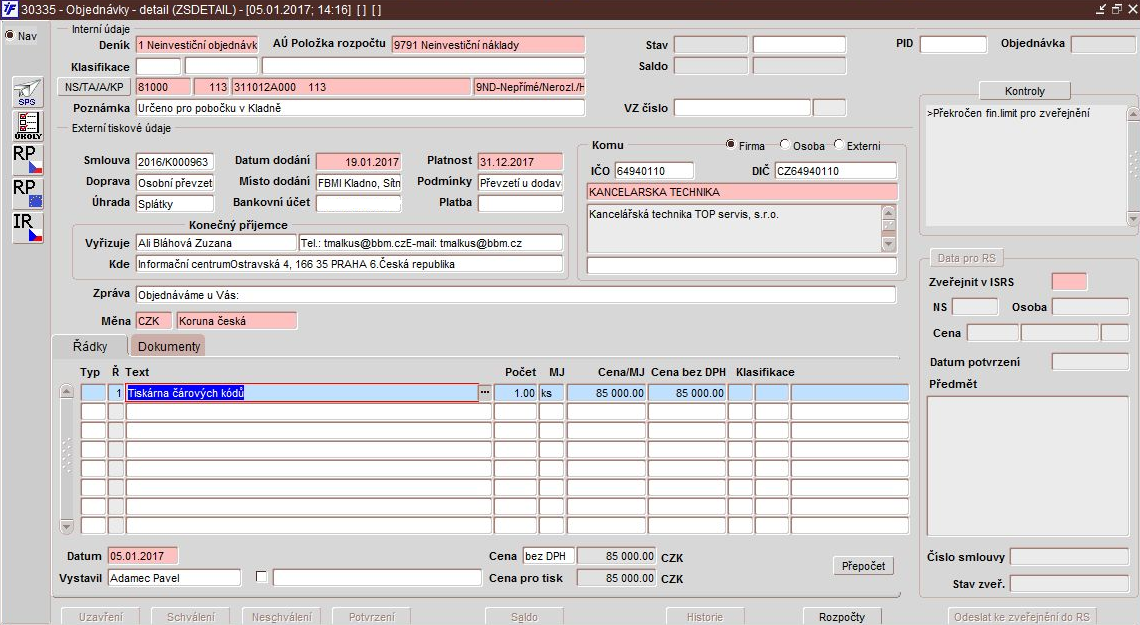Click the IR icon with Czech flag
This screenshot has width=1140, height=625.
(28, 227)
